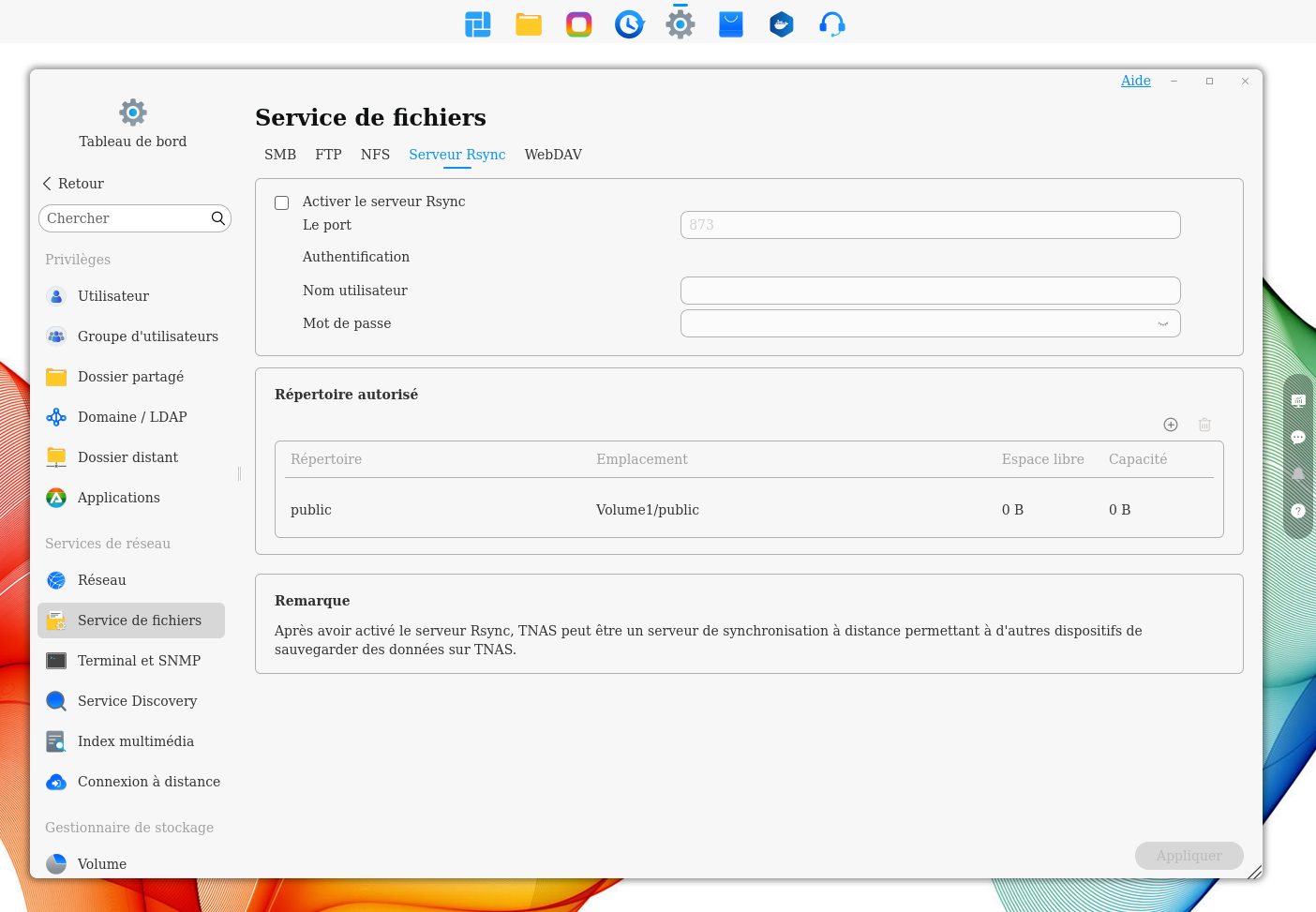Open Terminal et SNMP section
Image resolution: width=1316 pixels, height=912 pixels.
click(139, 661)
